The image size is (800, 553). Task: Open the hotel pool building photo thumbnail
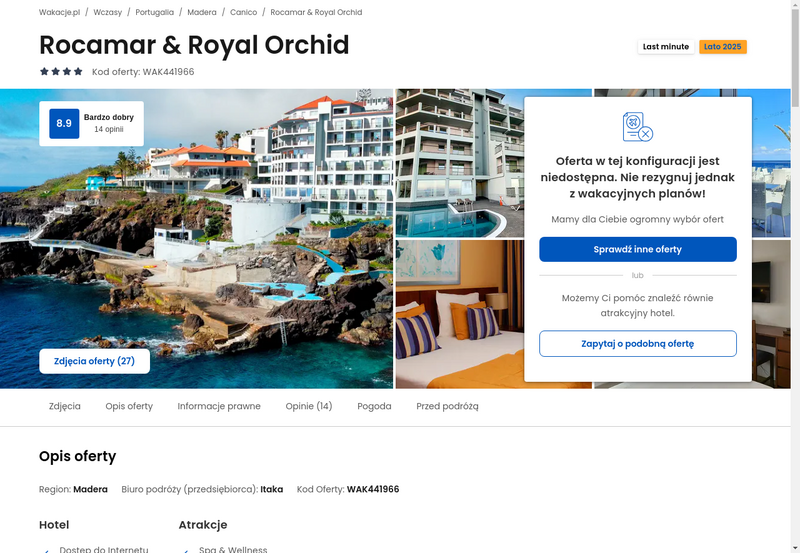point(460,163)
